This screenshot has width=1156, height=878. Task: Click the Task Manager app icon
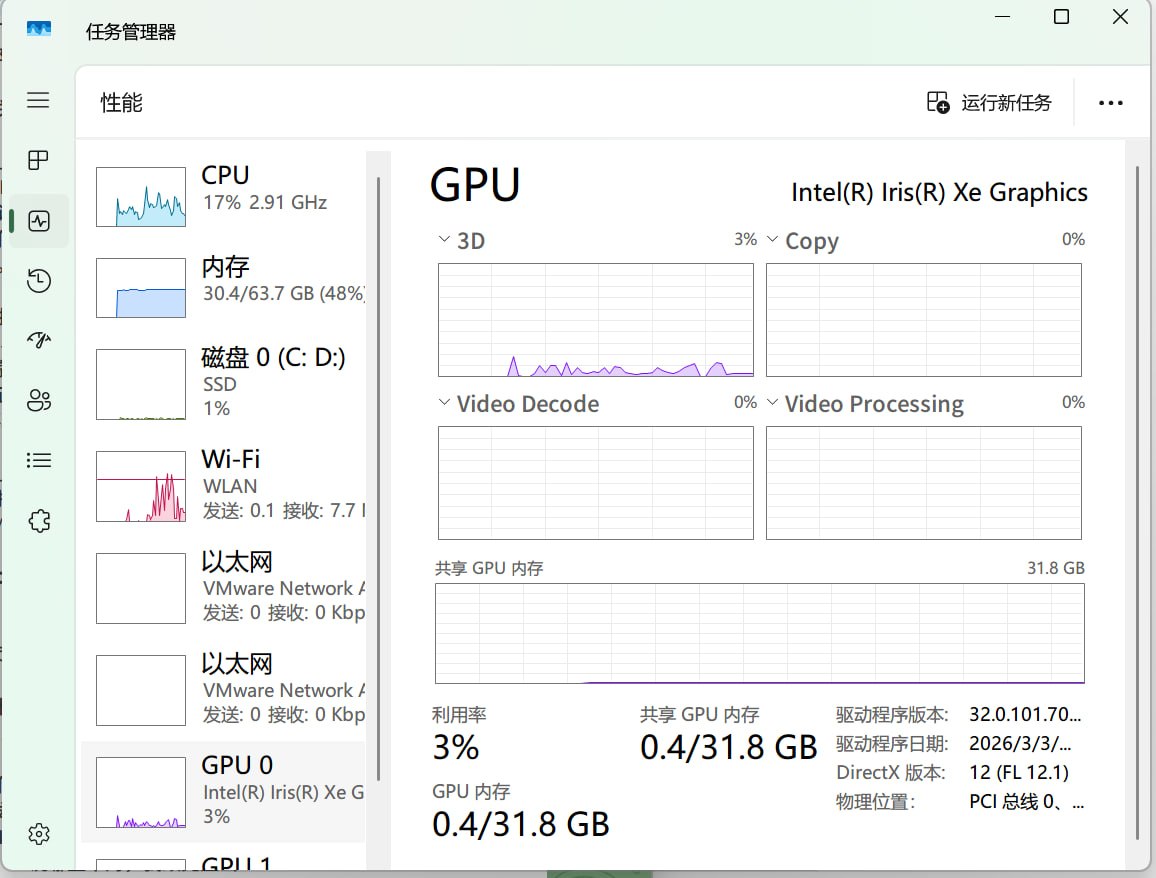click(38, 29)
